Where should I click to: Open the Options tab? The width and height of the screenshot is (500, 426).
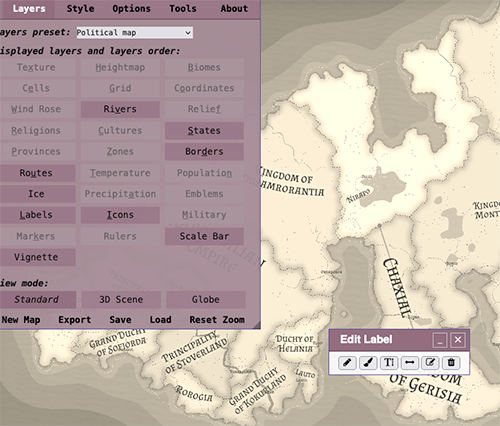[131, 9]
